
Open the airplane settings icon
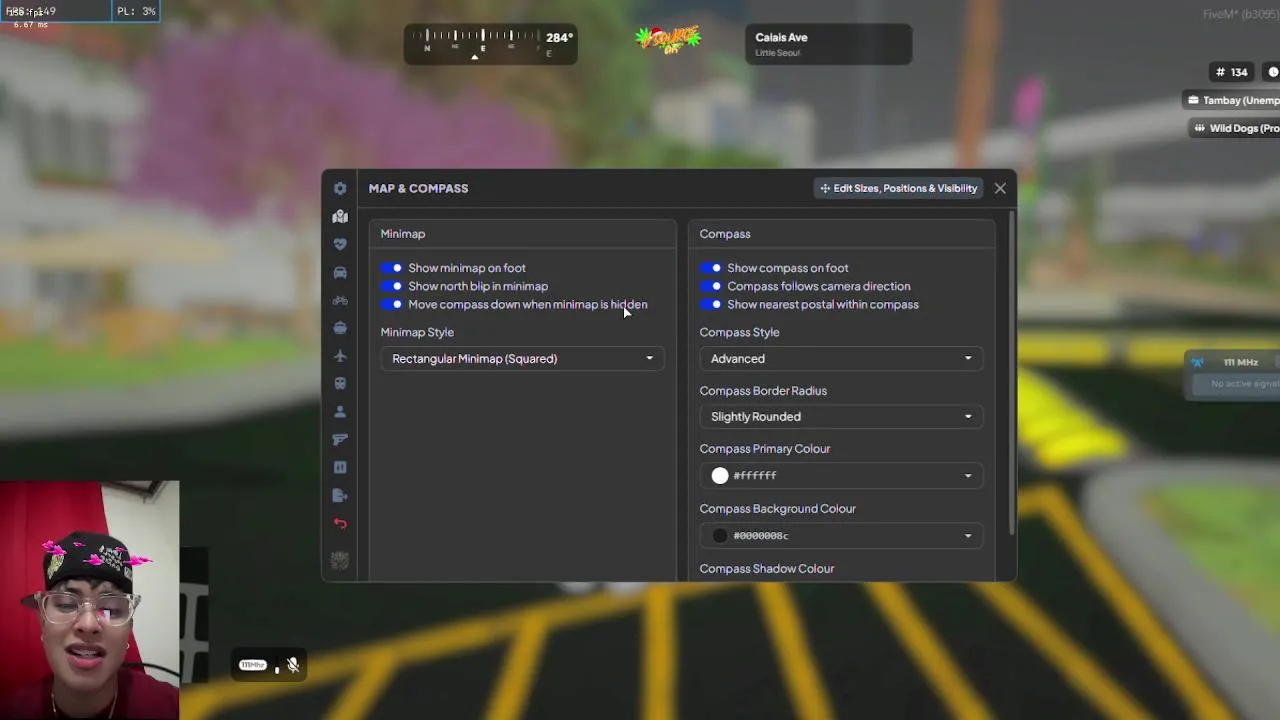point(340,356)
